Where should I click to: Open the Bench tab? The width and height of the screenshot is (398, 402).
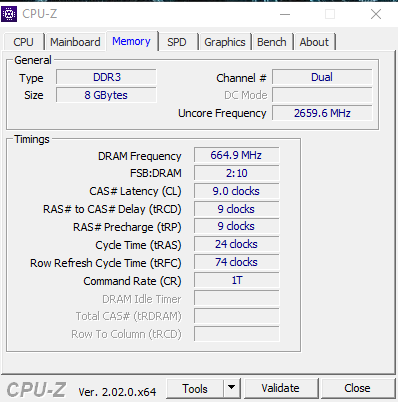(x=272, y=42)
